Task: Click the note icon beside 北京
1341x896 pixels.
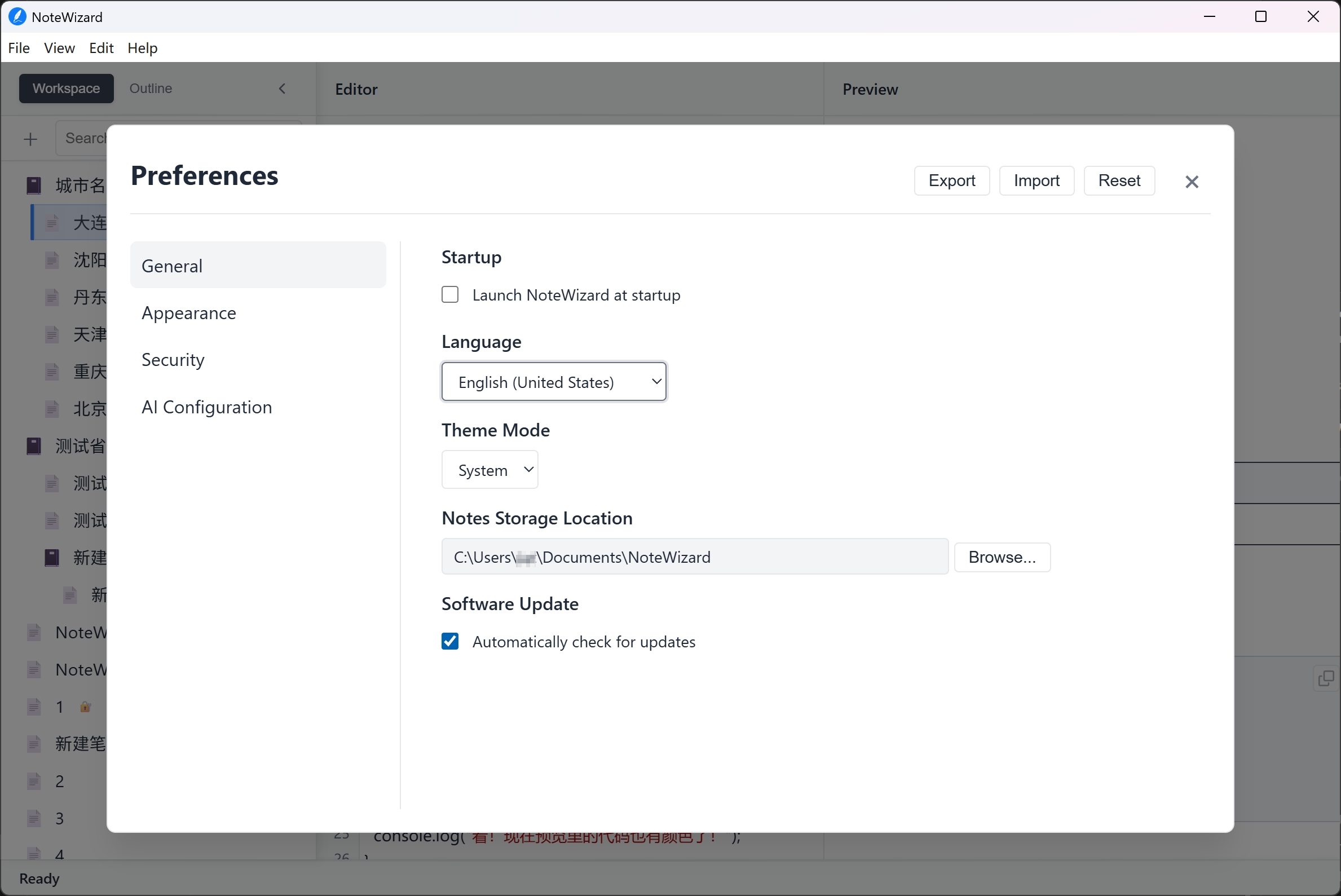Action: point(52,409)
